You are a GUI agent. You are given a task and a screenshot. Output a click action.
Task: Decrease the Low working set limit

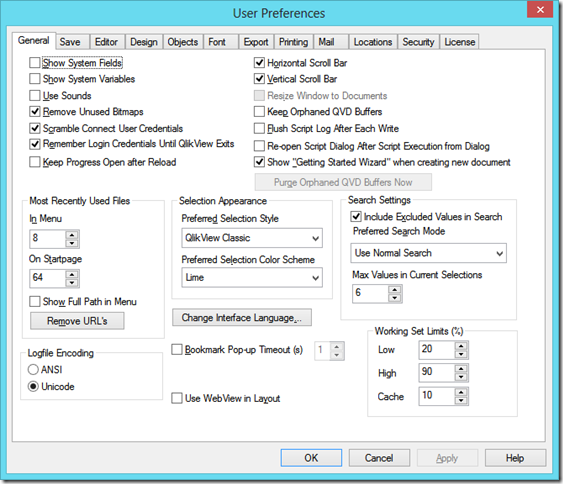[x=461, y=354]
